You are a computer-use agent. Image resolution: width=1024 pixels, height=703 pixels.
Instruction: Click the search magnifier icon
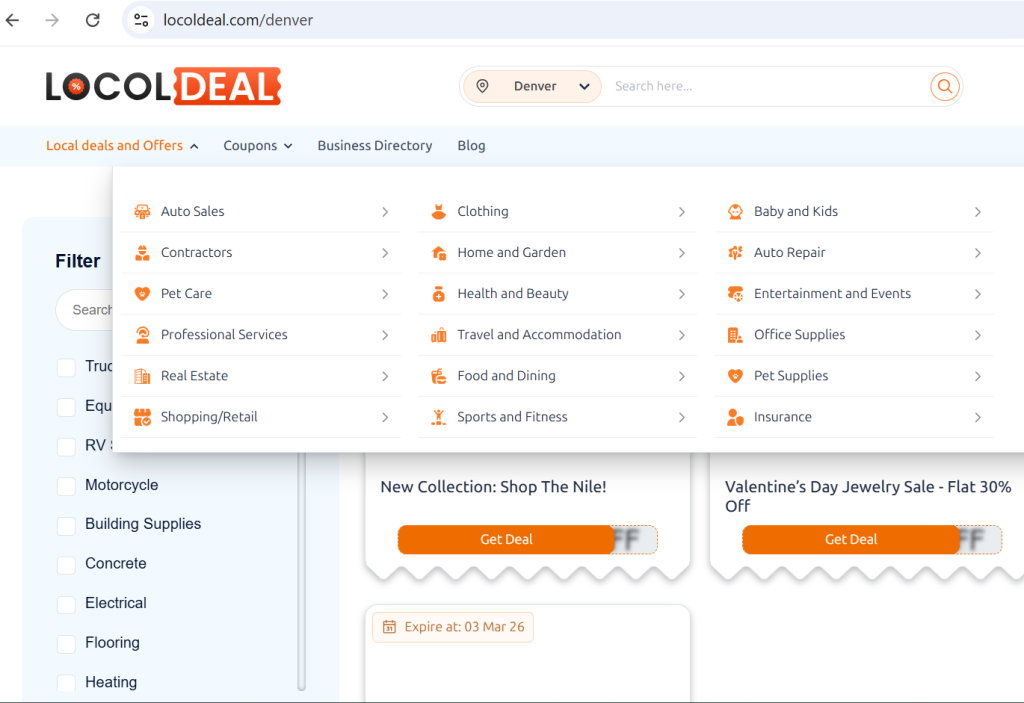tap(944, 86)
